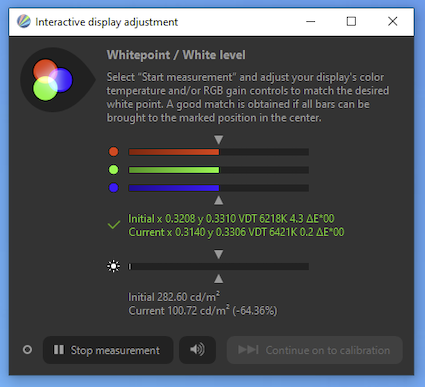Click the blue channel dot indicator

114,188
